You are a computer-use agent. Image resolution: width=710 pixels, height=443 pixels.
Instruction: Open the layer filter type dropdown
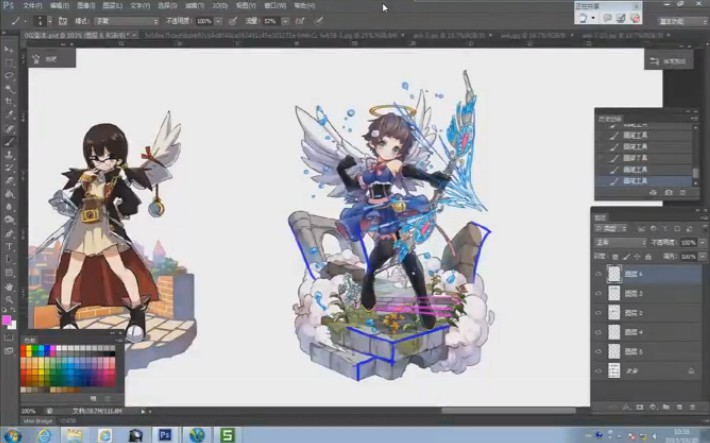[x=611, y=229]
